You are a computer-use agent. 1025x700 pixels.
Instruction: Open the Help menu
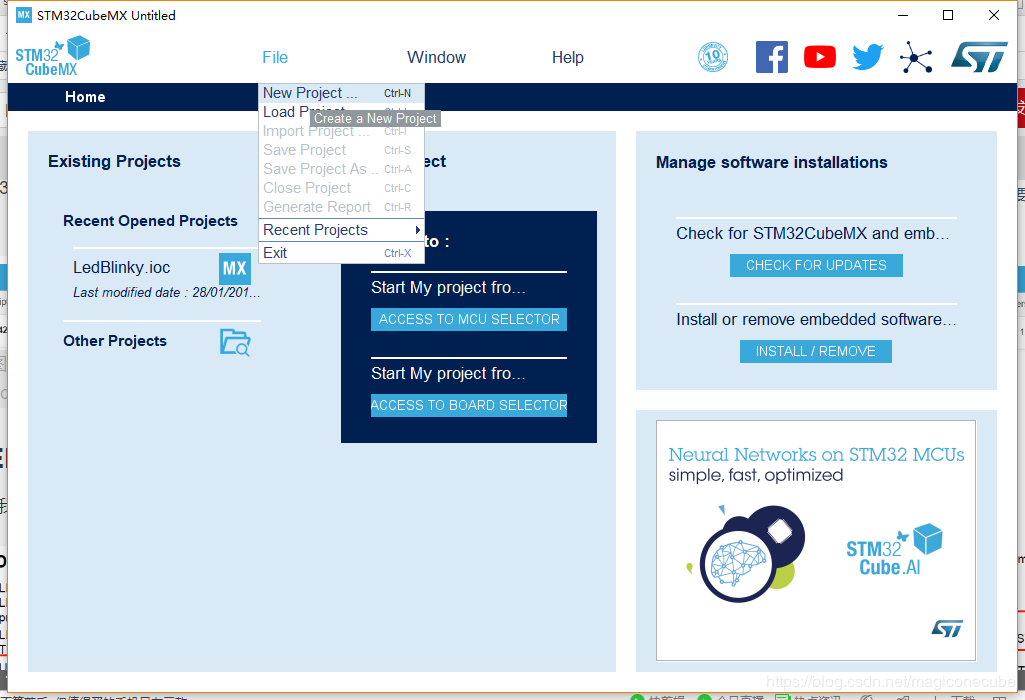(567, 58)
